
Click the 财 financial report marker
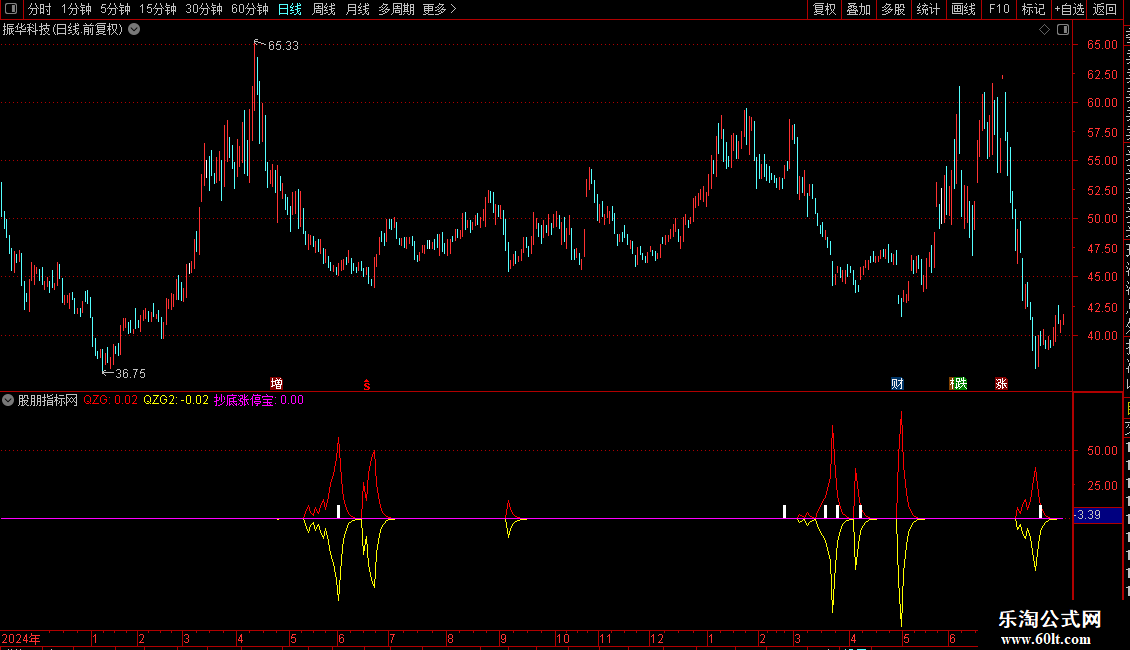[897, 383]
